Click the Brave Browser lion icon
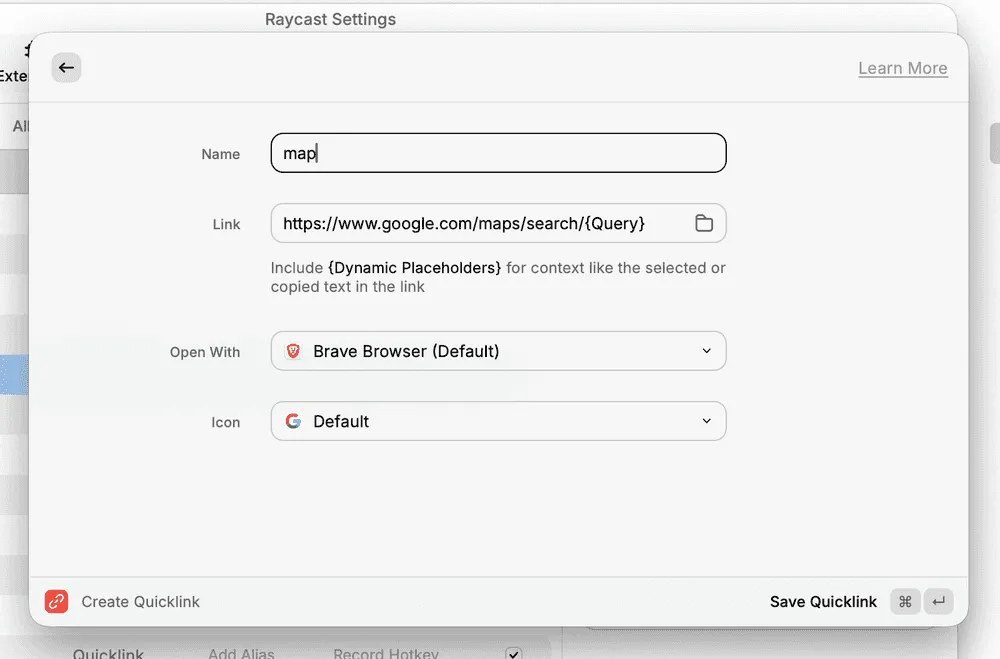Image resolution: width=1000 pixels, height=659 pixels. coord(293,351)
